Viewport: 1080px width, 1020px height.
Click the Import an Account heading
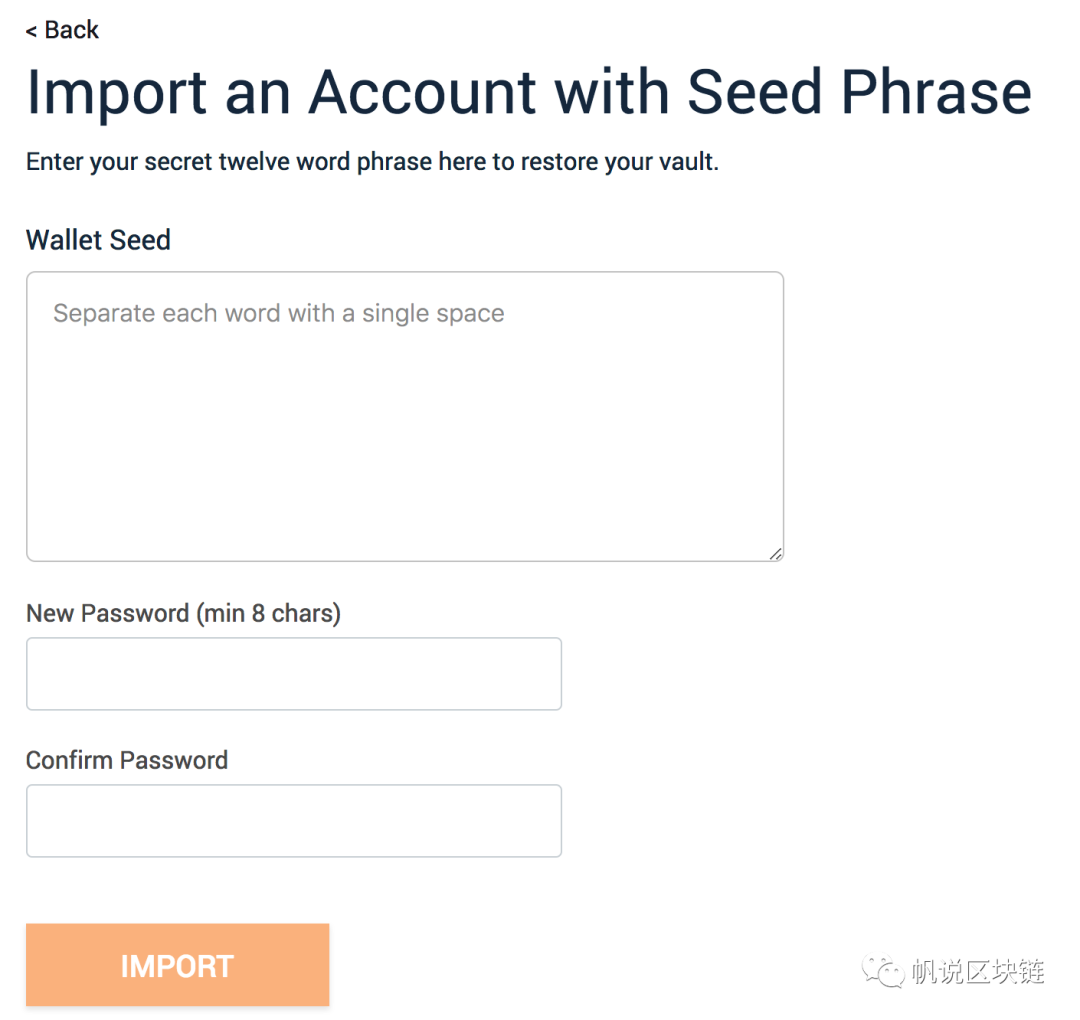tap(528, 92)
